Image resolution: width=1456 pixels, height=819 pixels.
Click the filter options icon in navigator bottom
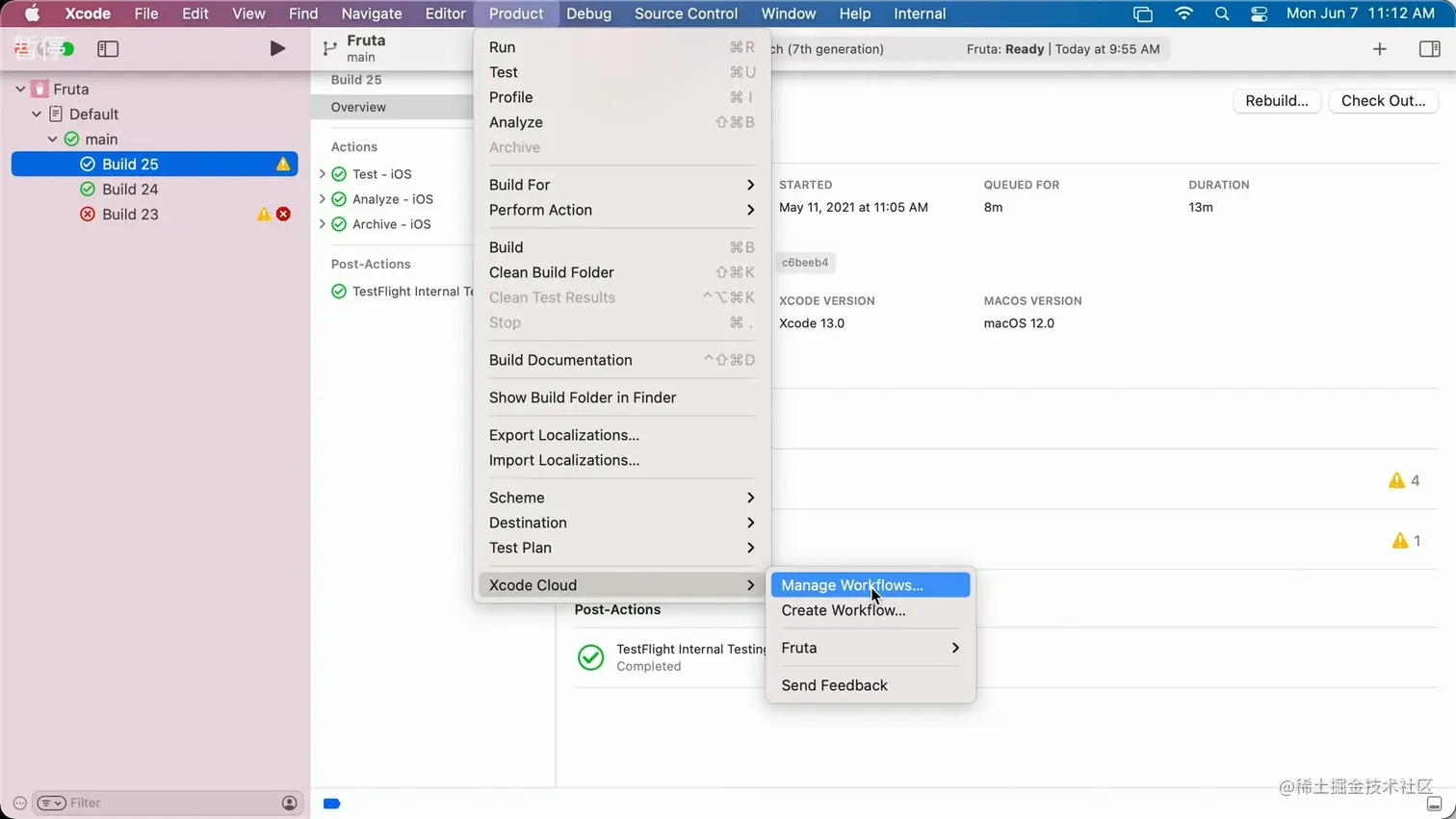click(51, 803)
